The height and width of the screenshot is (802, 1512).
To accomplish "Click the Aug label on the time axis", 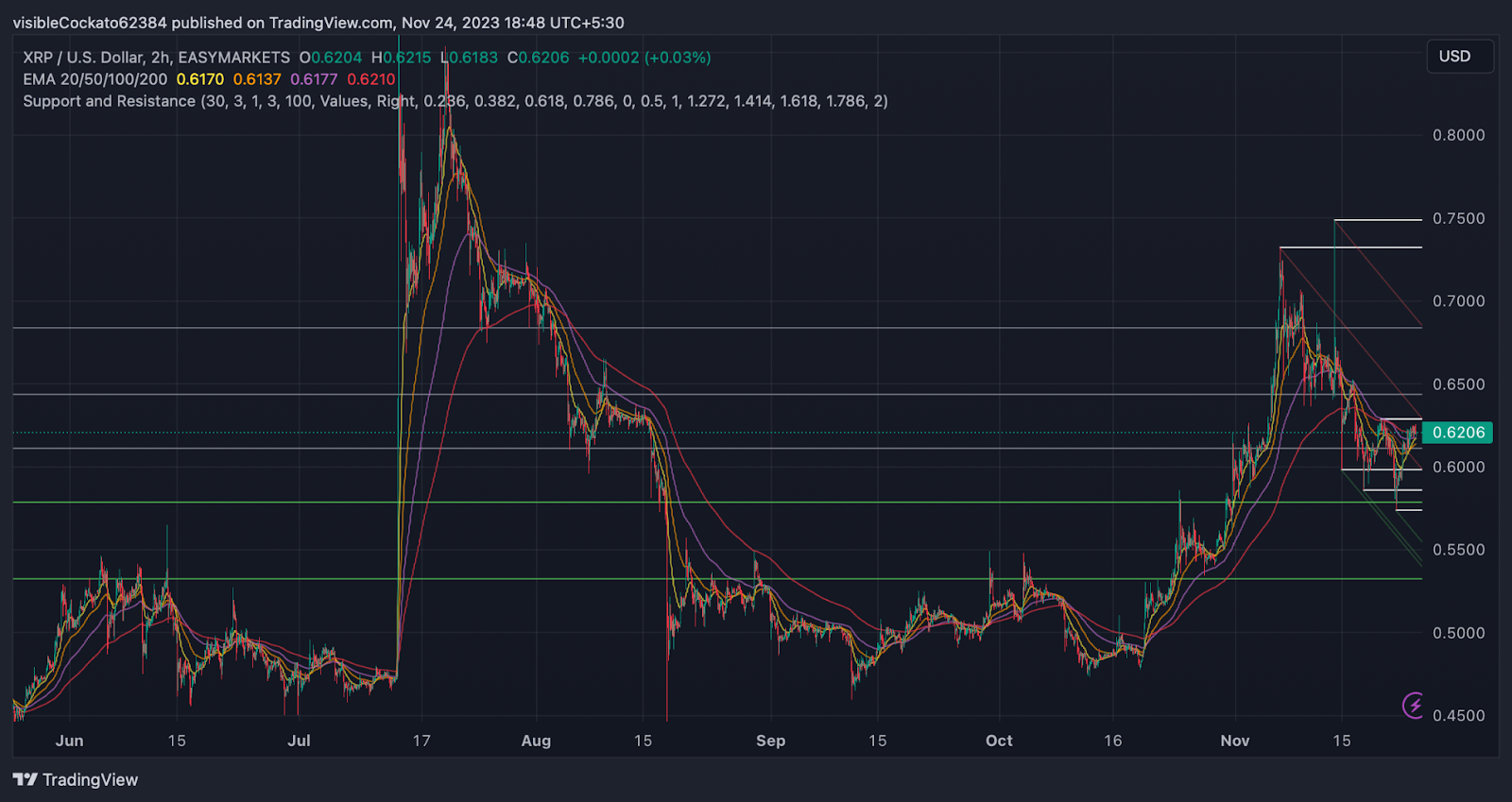I will pyautogui.click(x=536, y=741).
